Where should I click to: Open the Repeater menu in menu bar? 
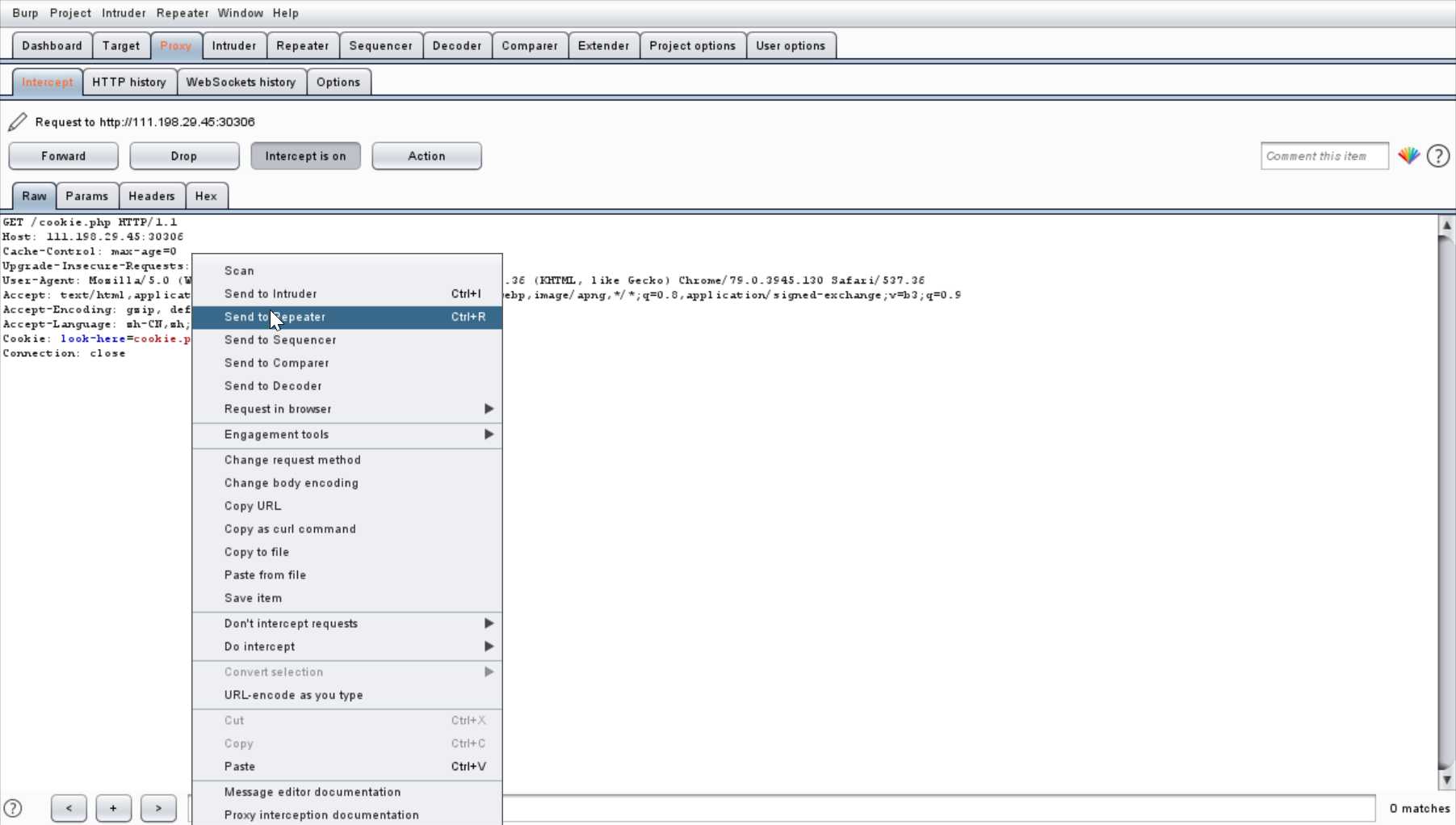pyautogui.click(x=183, y=13)
